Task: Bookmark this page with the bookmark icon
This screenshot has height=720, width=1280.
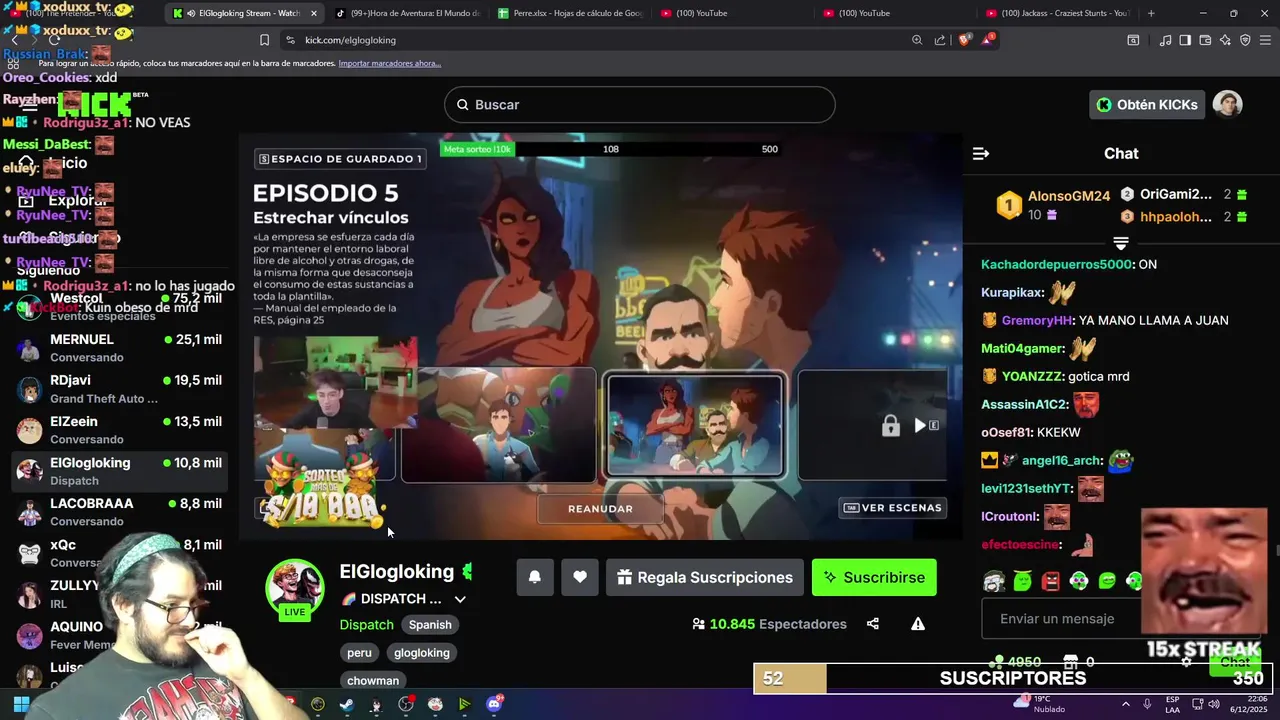Action: [x=264, y=40]
